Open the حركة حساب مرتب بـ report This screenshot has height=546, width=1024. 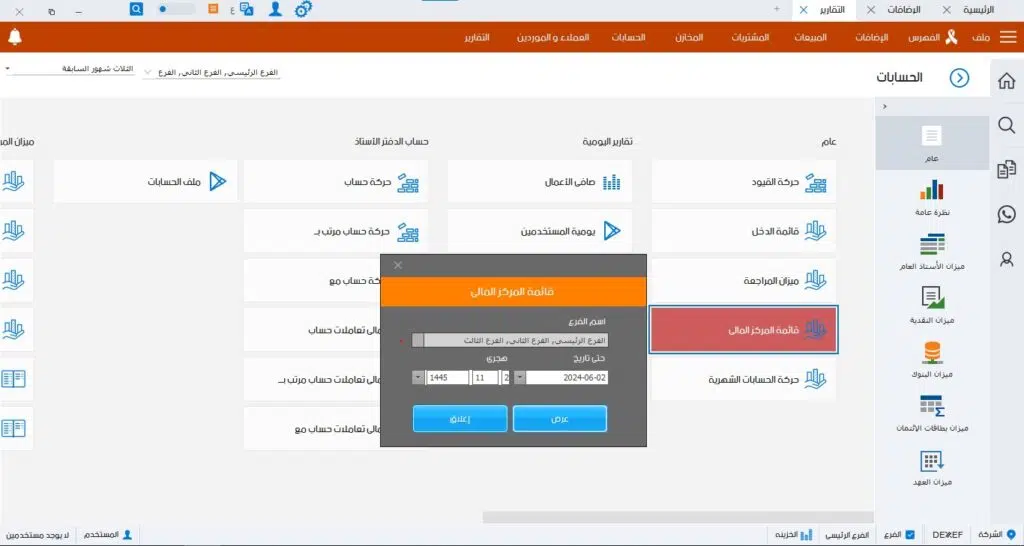(x=336, y=231)
